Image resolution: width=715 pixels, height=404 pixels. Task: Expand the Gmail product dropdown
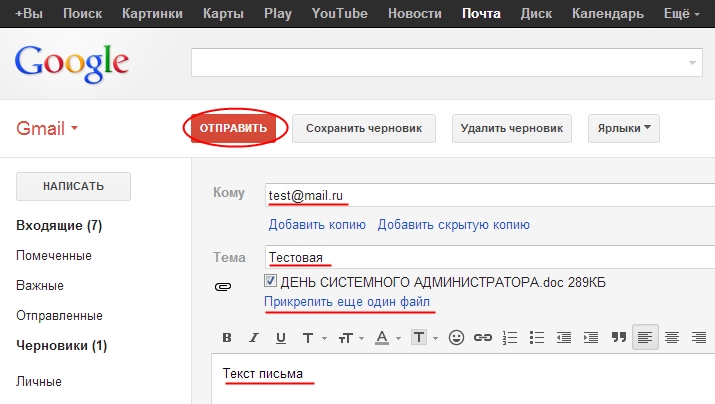tap(47, 129)
